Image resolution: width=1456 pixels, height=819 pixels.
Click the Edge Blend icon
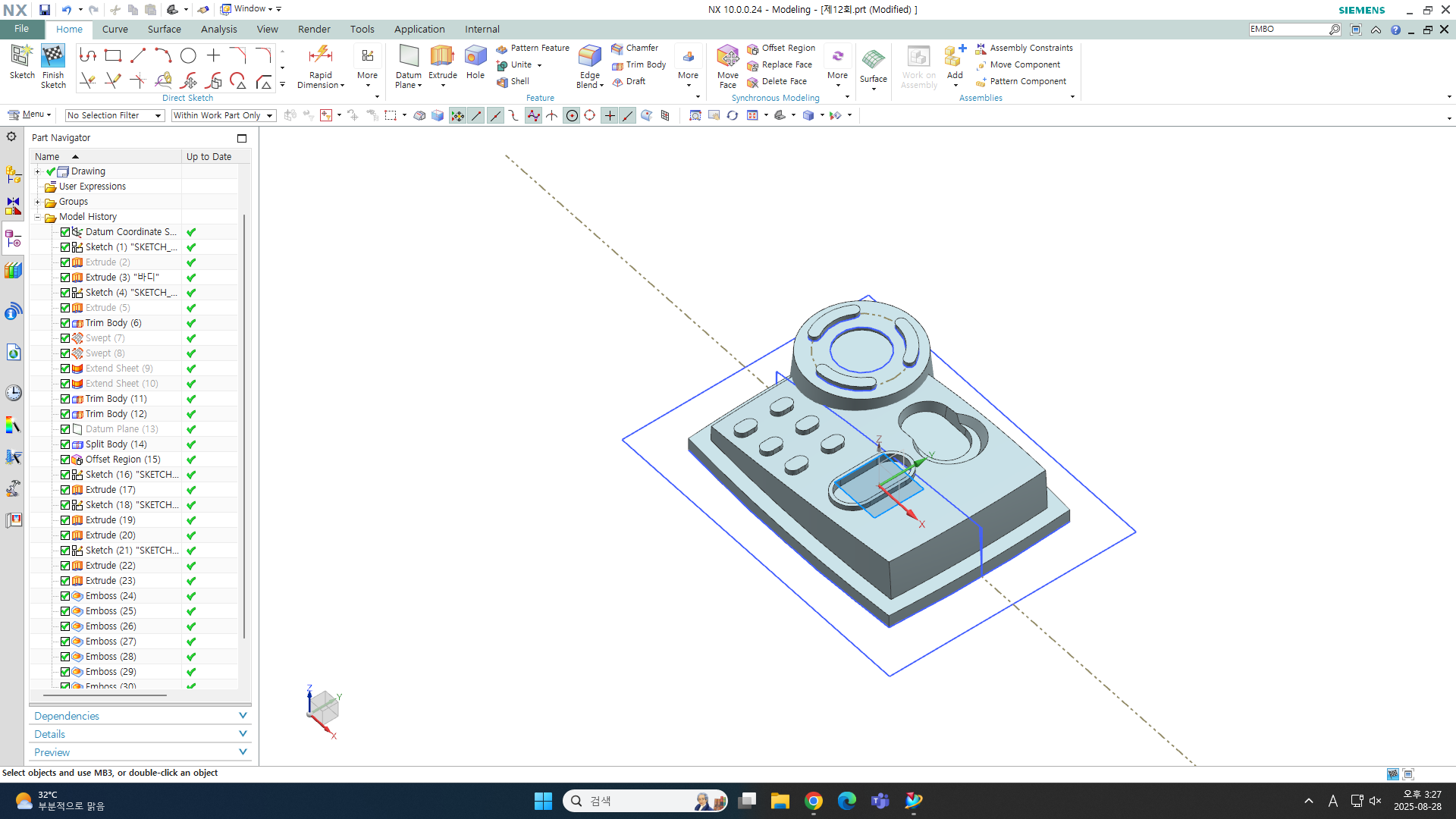[x=589, y=57]
